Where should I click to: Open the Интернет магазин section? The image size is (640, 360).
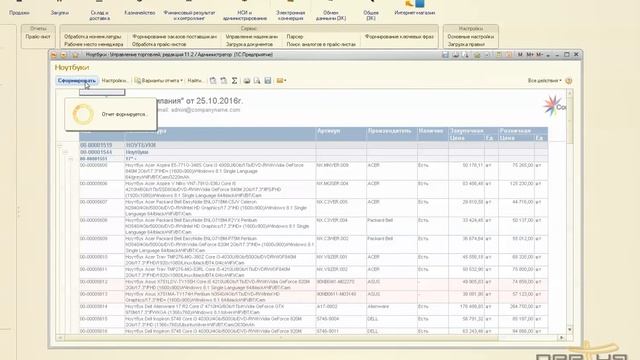[x=415, y=13]
